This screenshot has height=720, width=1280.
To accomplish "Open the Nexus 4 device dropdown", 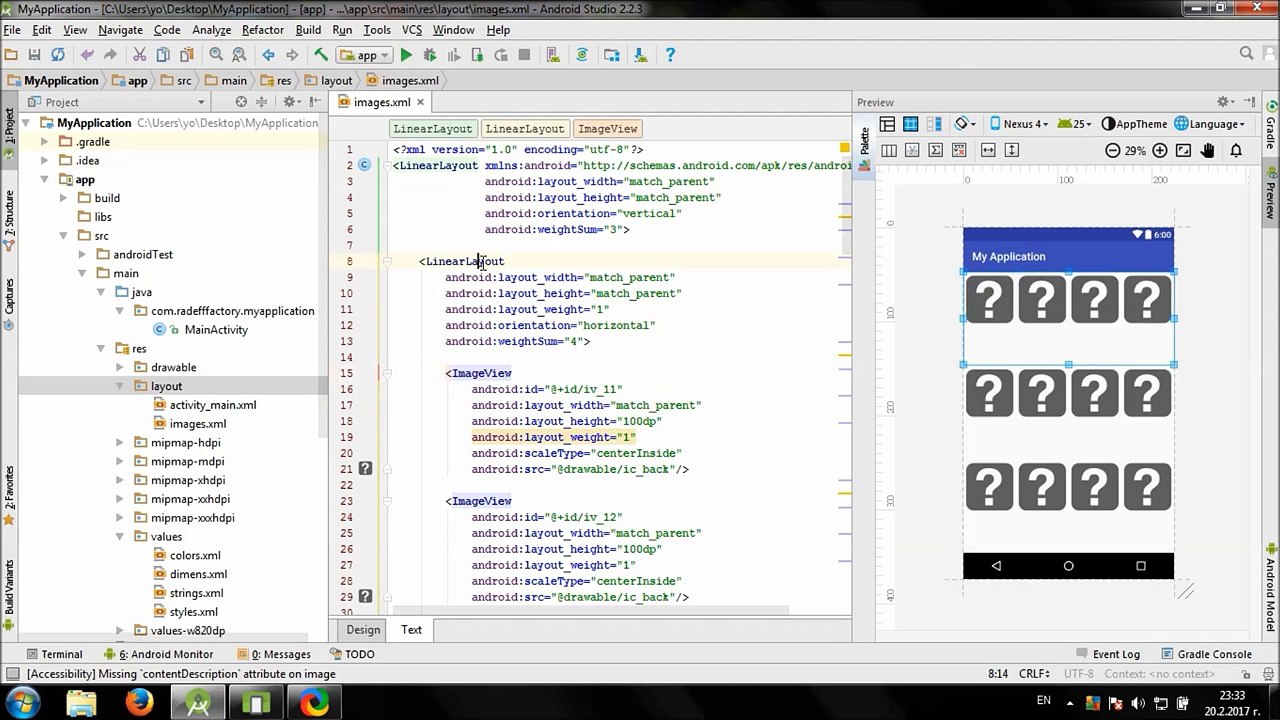I will [x=1019, y=124].
